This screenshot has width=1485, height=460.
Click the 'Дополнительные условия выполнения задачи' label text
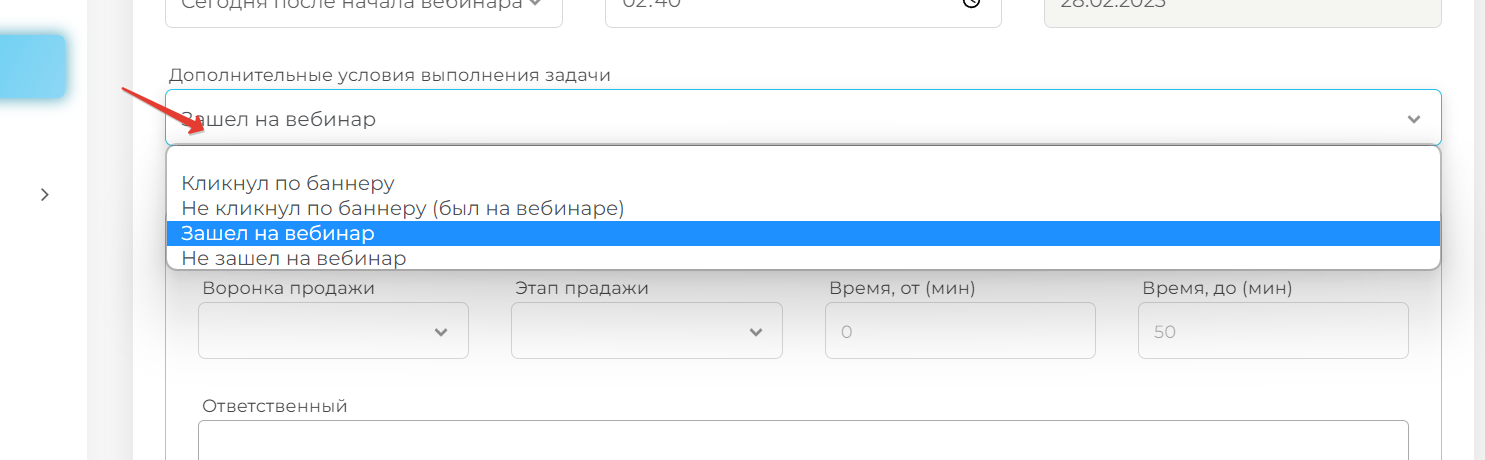click(x=390, y=75)
